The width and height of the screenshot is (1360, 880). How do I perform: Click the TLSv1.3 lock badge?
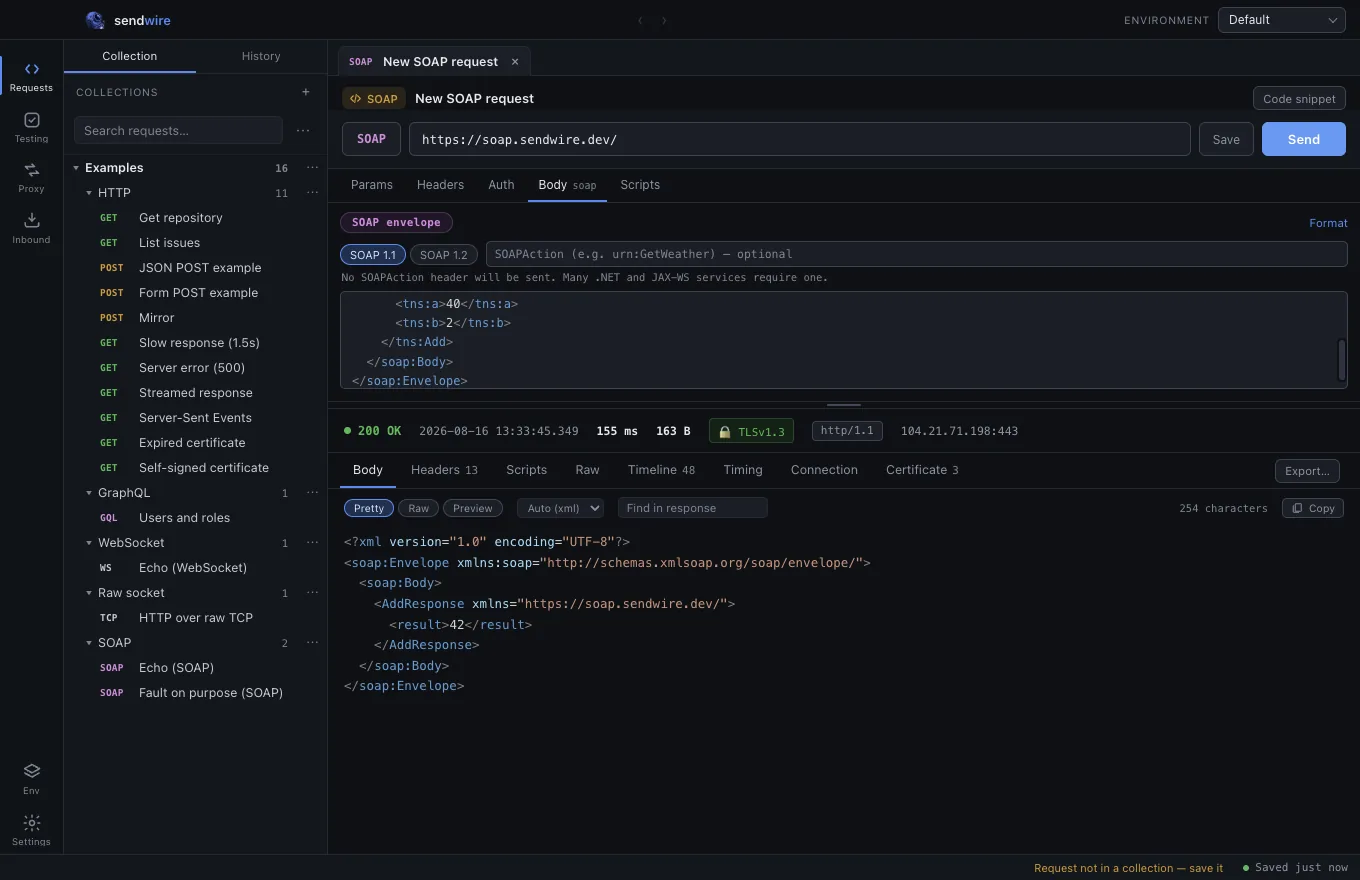pyautogui.click(x=751, y=431)
